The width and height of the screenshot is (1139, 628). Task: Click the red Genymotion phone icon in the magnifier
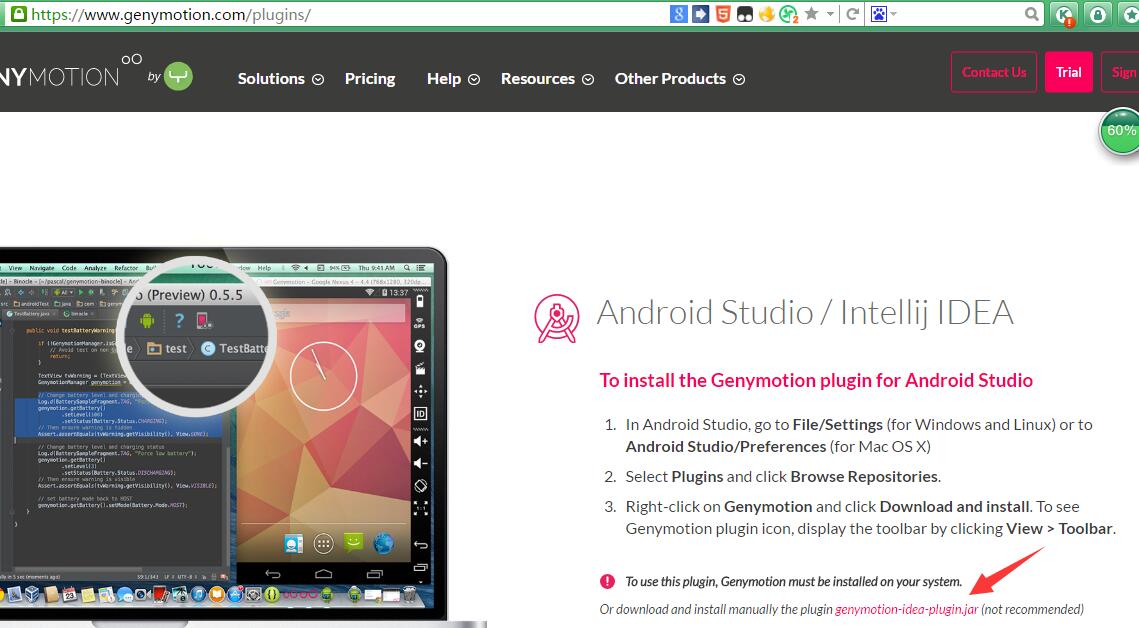click(203, 320)
